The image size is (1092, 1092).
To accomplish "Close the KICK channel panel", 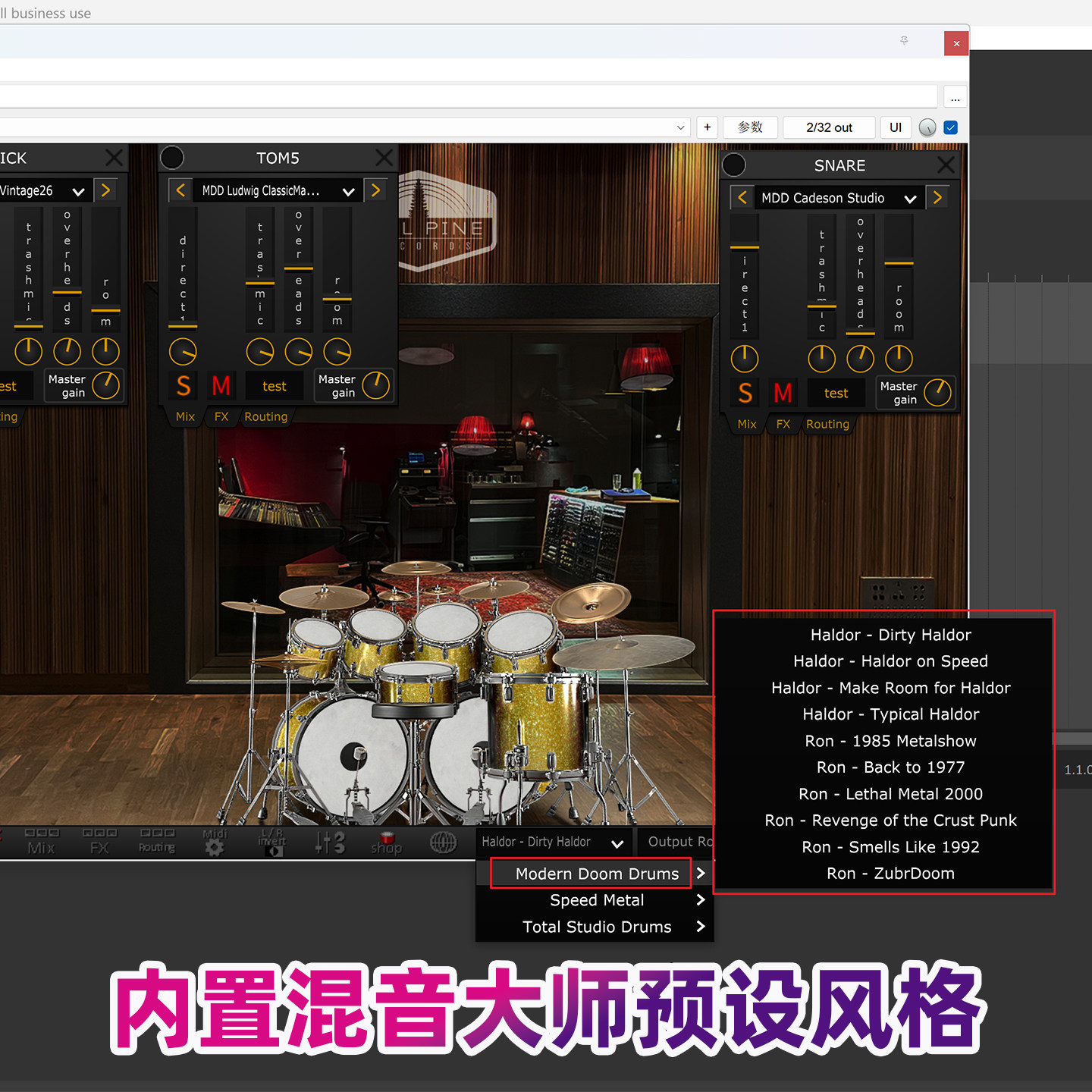I will click(114, 158).
